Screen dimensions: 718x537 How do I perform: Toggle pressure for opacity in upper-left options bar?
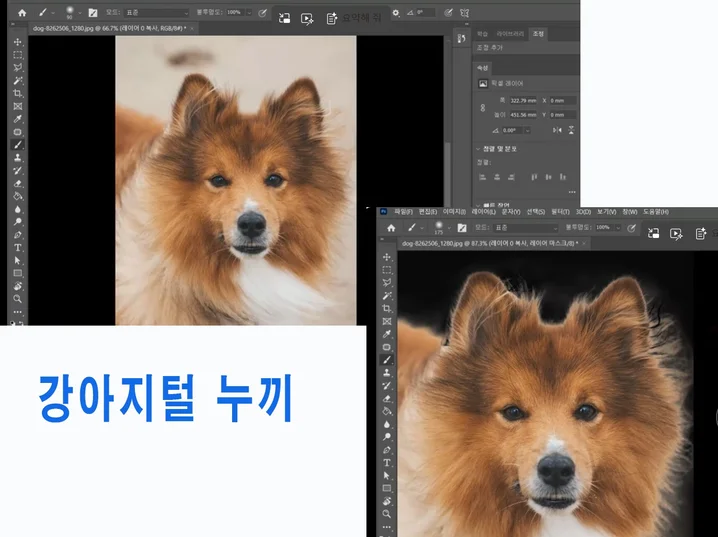click(262, 13)
